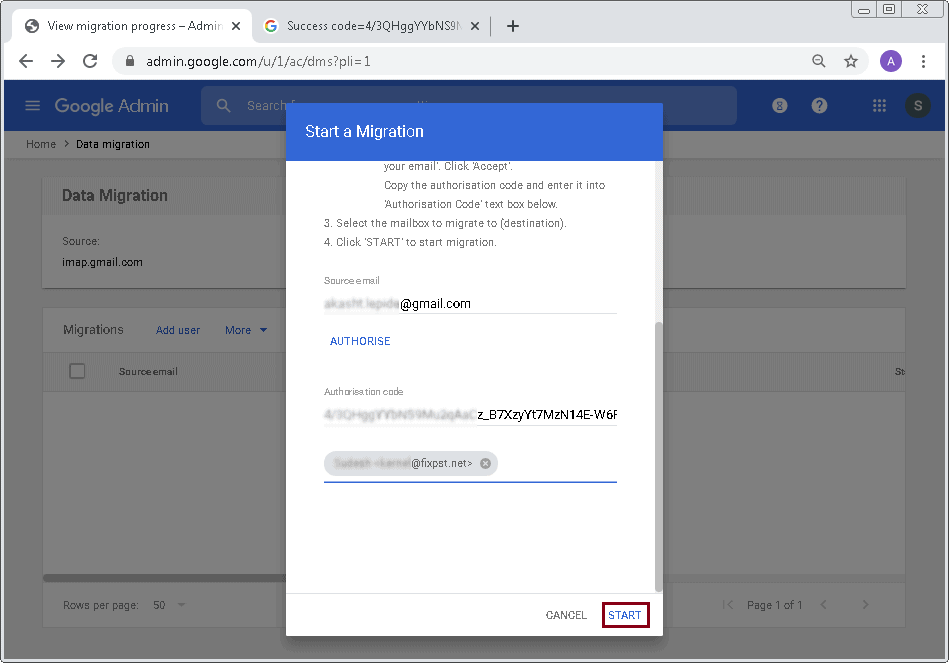Click the padlock site info icon
The height and width of the screenshot is (663, 949).
(130, 61)
